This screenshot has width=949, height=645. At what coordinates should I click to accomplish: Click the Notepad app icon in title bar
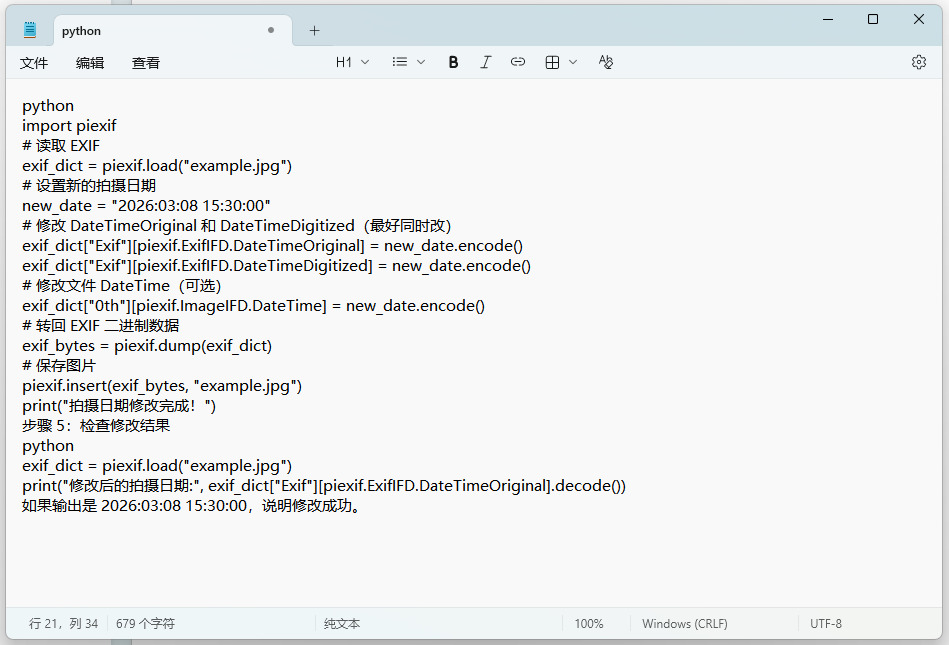30,31
